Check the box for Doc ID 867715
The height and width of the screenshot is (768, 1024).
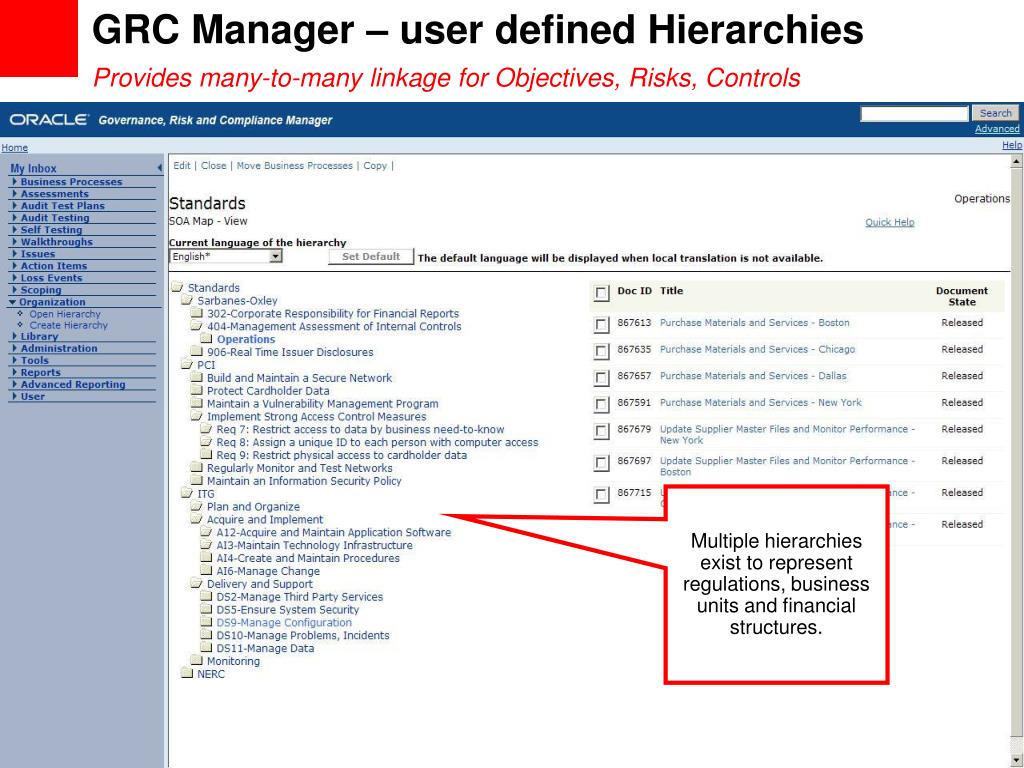601,495
